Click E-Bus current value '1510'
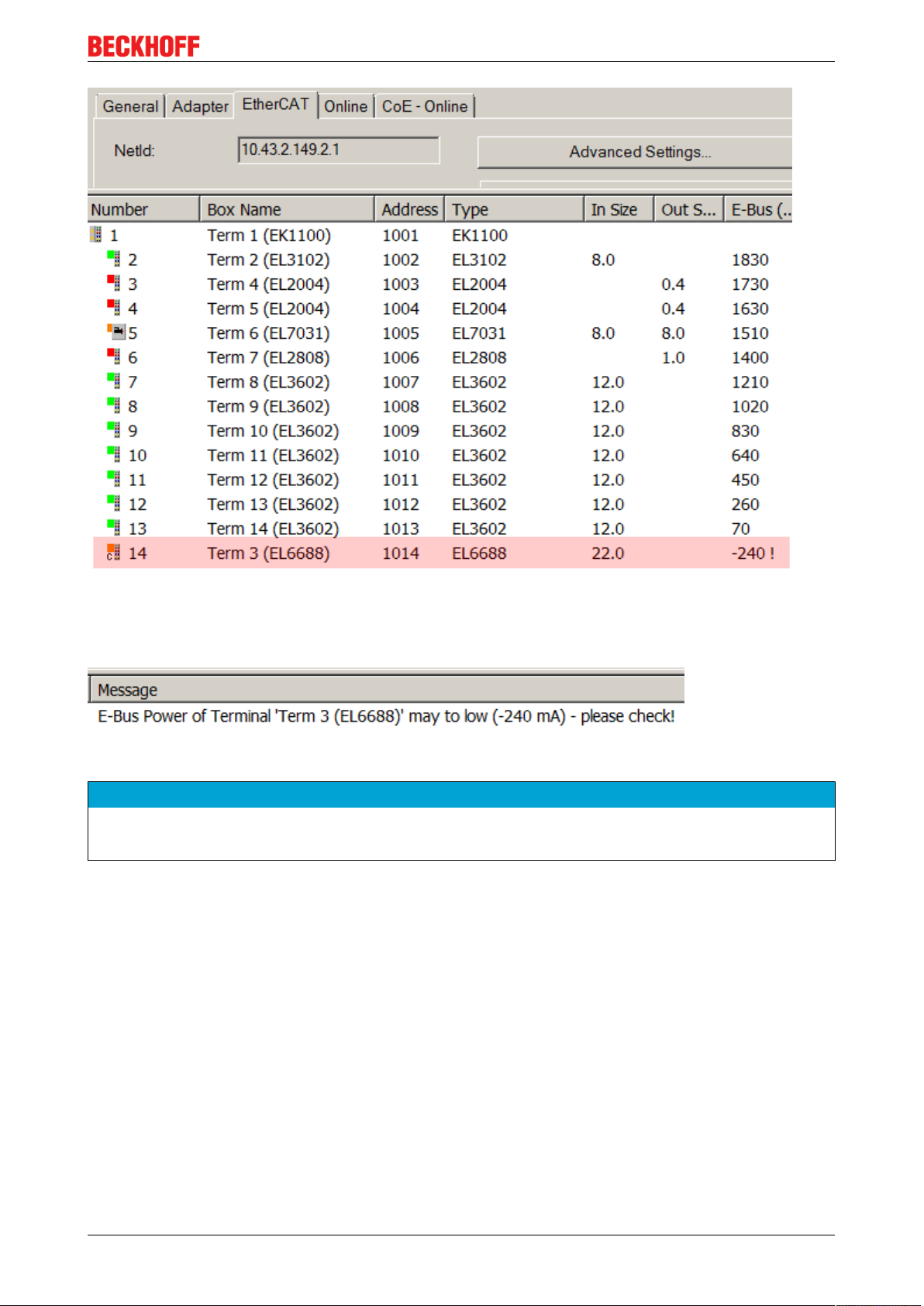 point(750,333)
